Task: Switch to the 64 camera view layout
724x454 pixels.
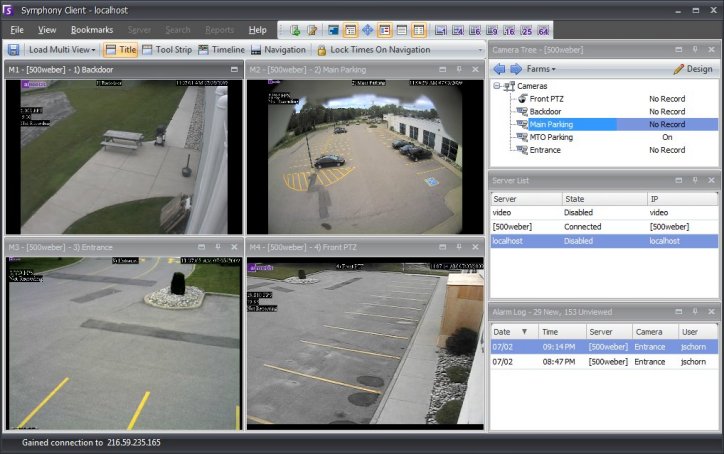Action: [x=543, y=30]
